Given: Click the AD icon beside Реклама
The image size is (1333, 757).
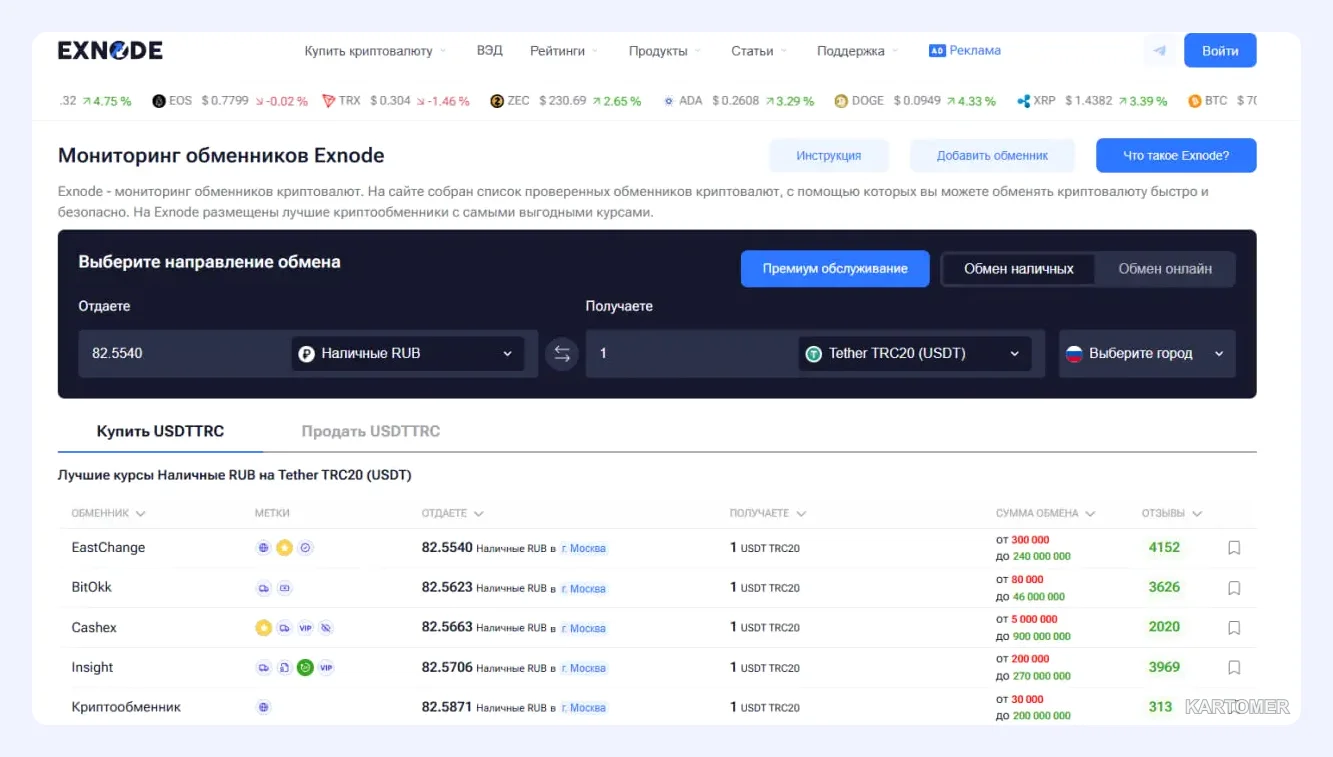Looking at the screenshot, I should point(937,51).
